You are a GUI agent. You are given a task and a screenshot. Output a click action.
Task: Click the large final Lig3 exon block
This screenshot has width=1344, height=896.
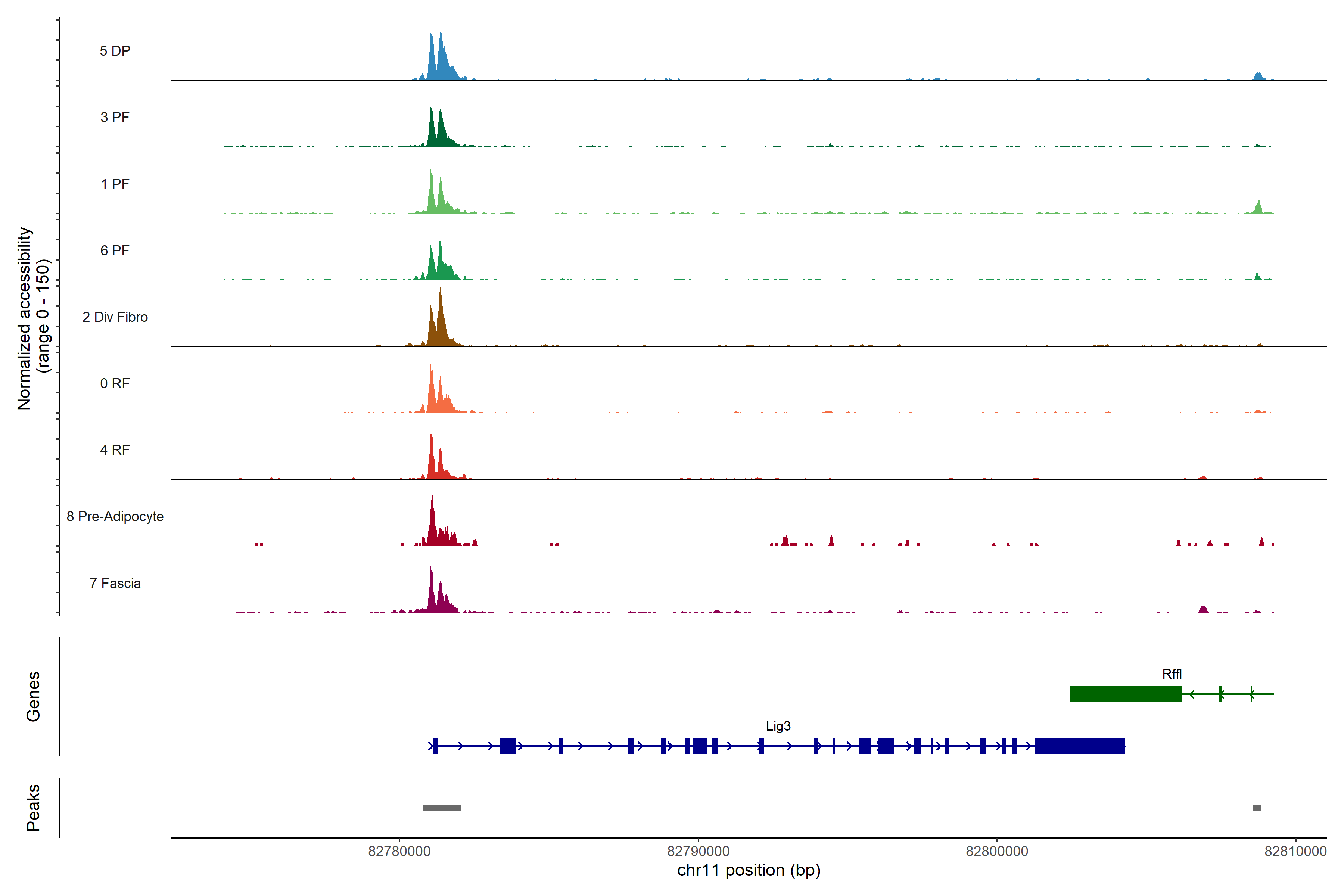point(1079,746)
